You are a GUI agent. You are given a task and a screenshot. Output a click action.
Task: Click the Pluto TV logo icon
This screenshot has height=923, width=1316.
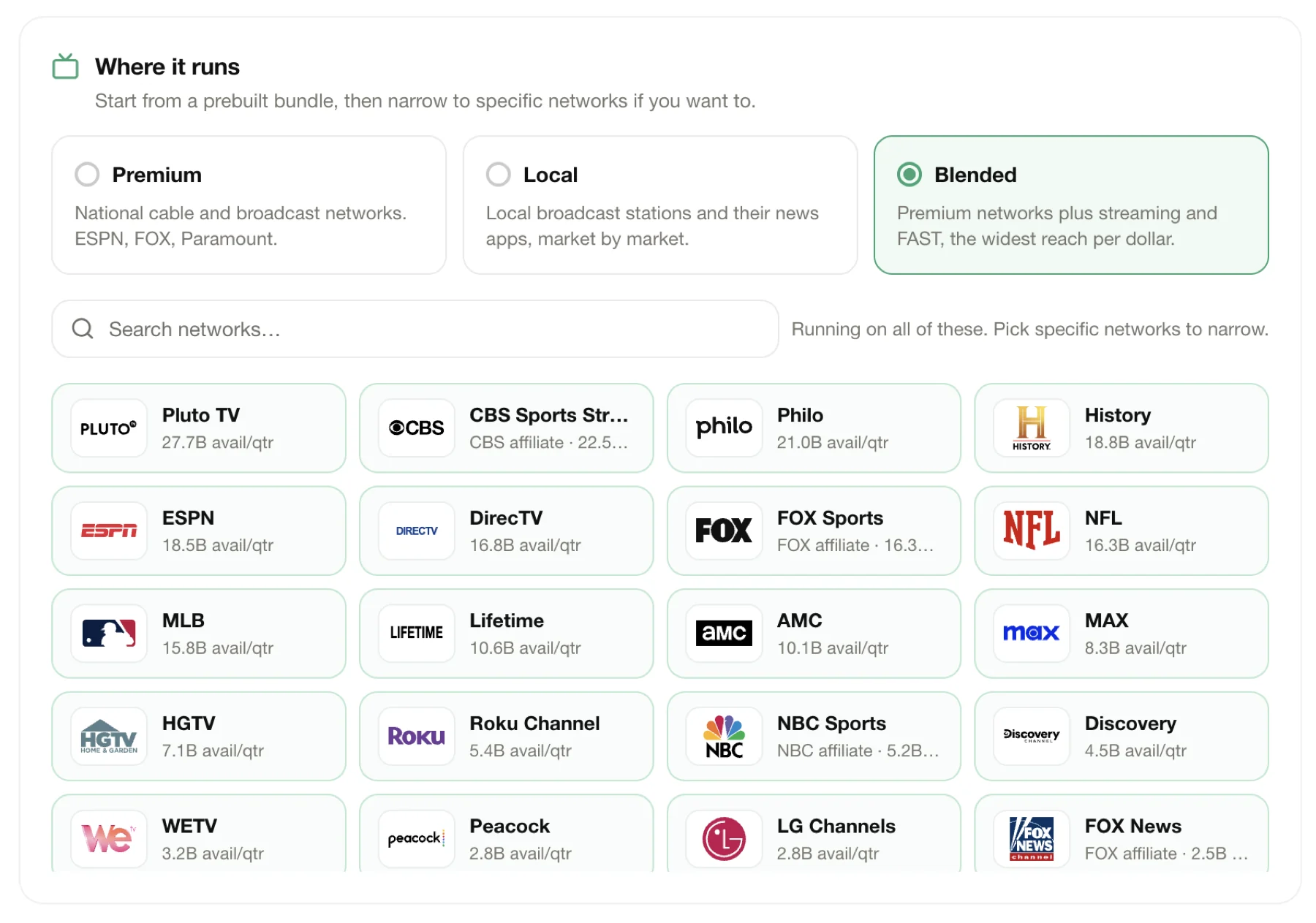tap(109, 428)
